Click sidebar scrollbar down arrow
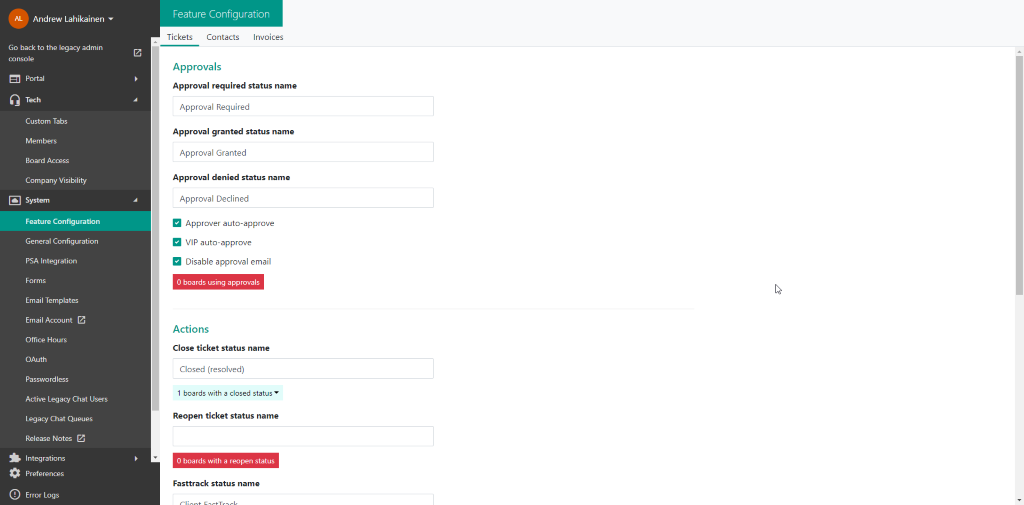The width and height of the screenshot is (1024, 505). (155, 457)
